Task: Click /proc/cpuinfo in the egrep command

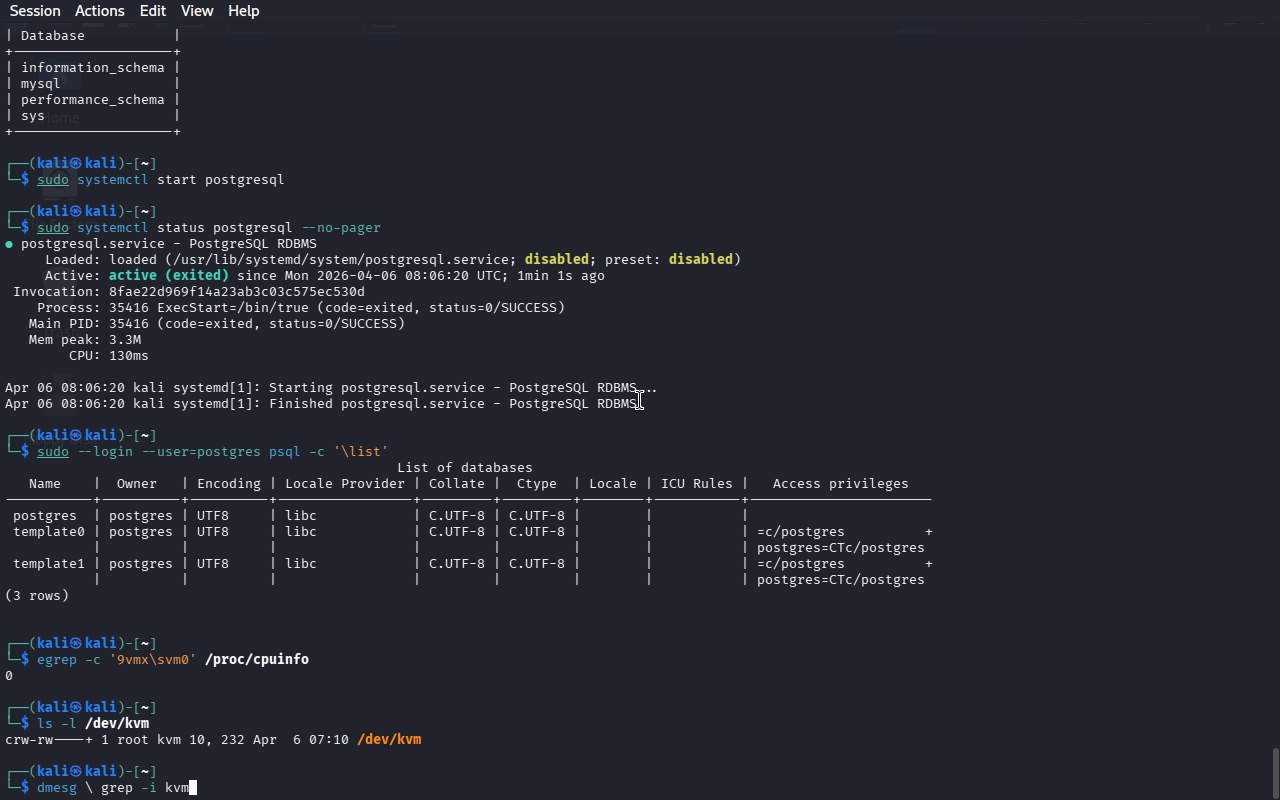Action: pyautogui.click(x=257, y=660)
